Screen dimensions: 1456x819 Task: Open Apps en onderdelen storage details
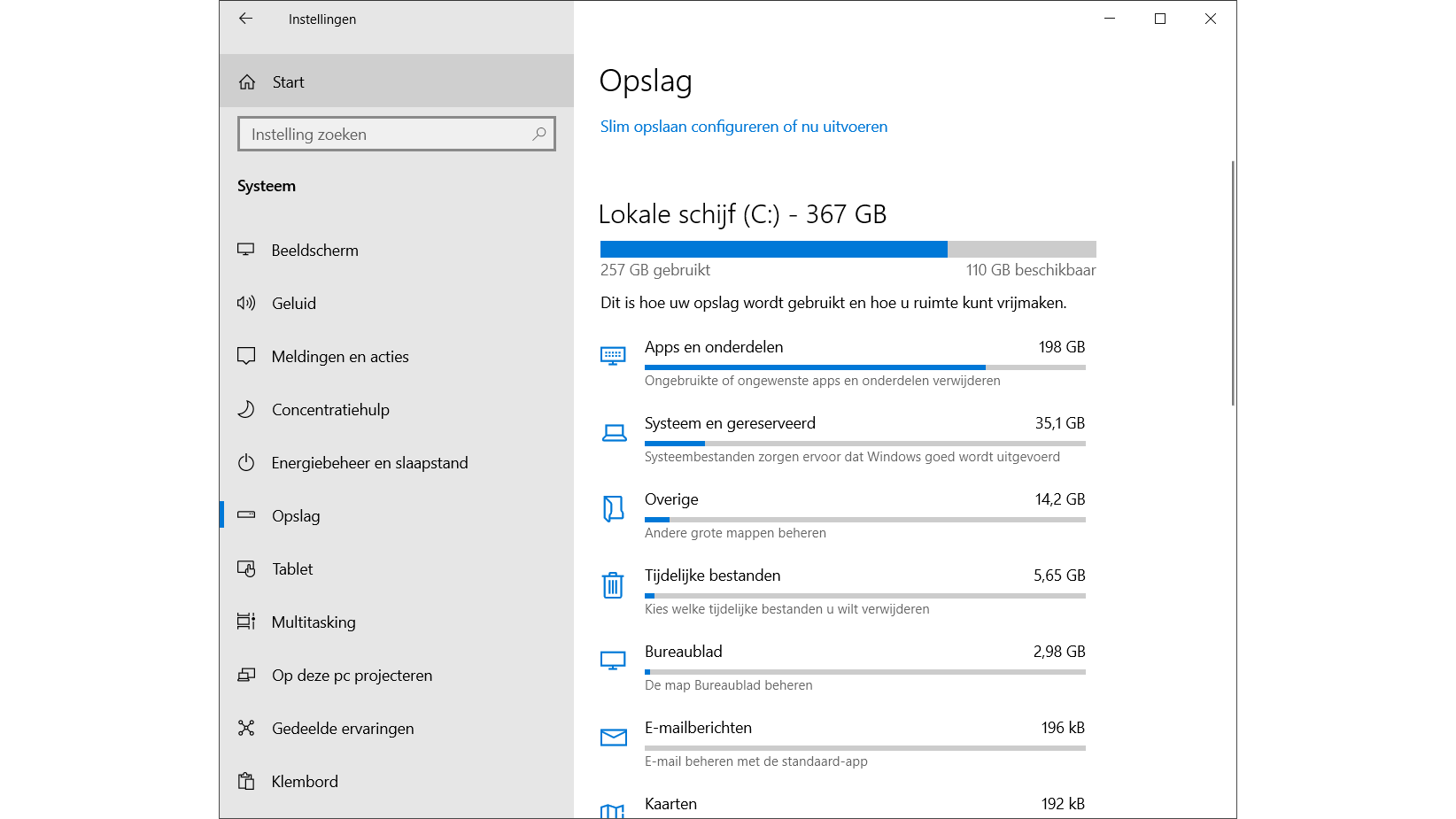[714, 347]
